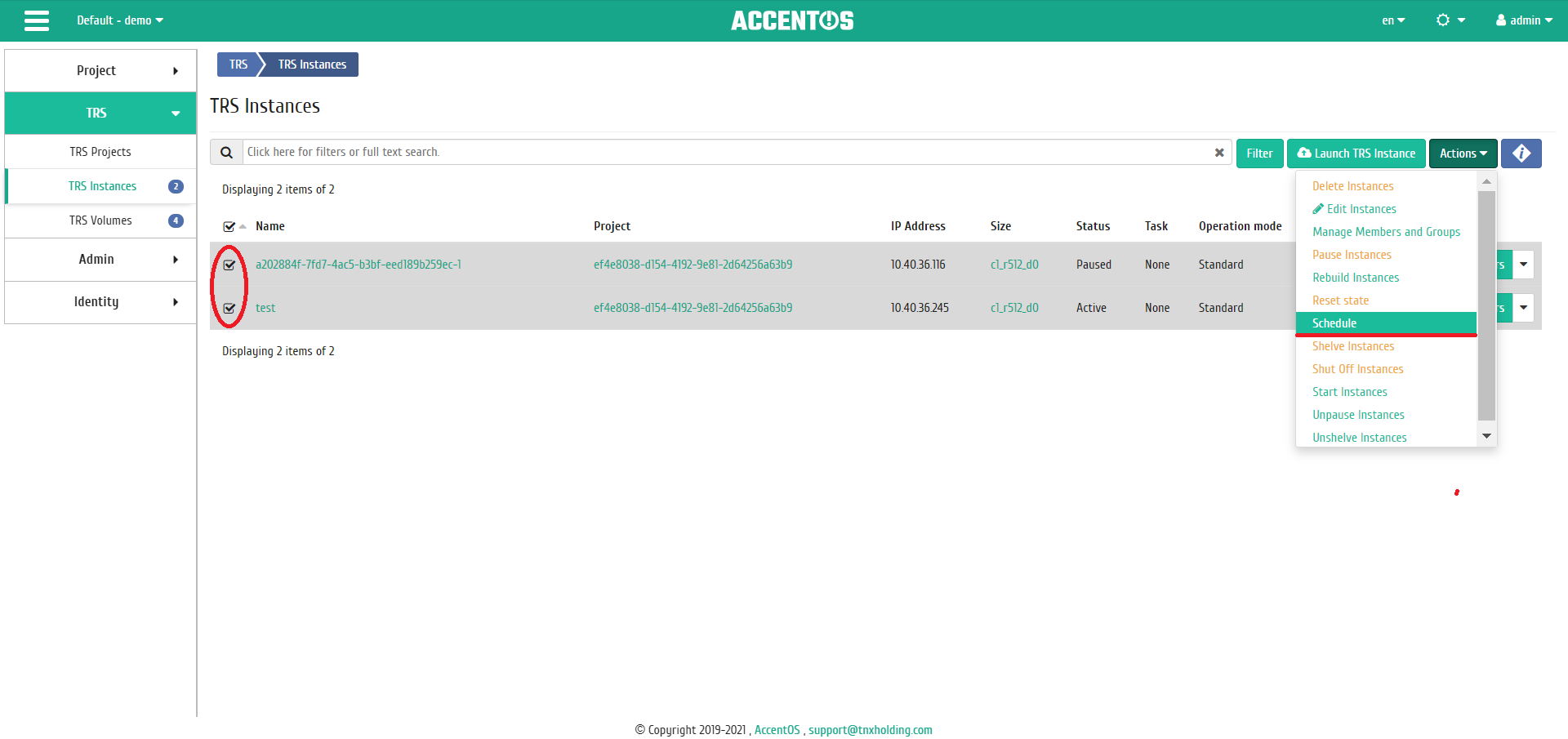The image size is (1568, 739).
Task: Expand the Identity sidebar section
Action: click(100, 302)
